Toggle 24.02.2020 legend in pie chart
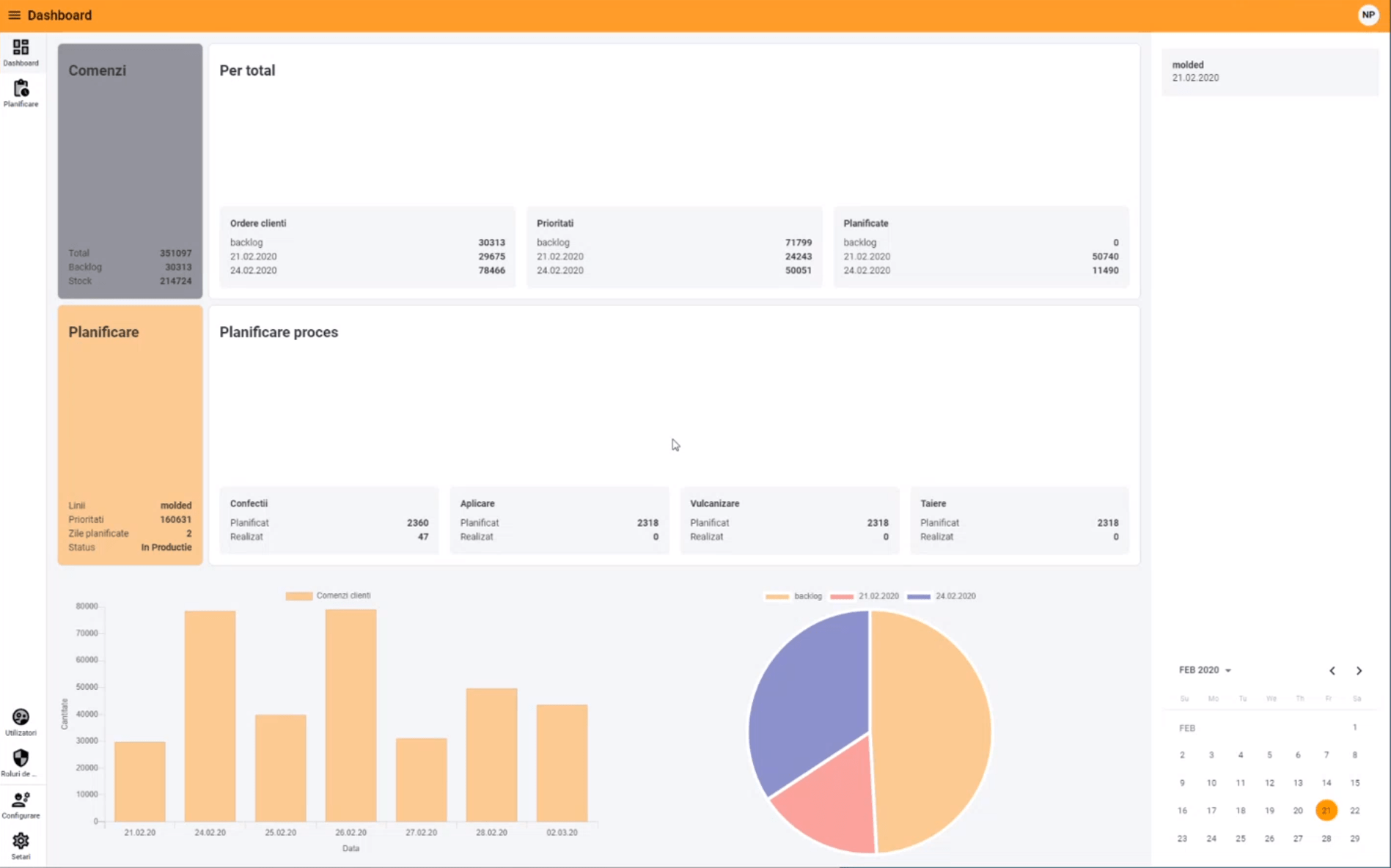The height and width of the screenshot is (868, 1391). 942,597
